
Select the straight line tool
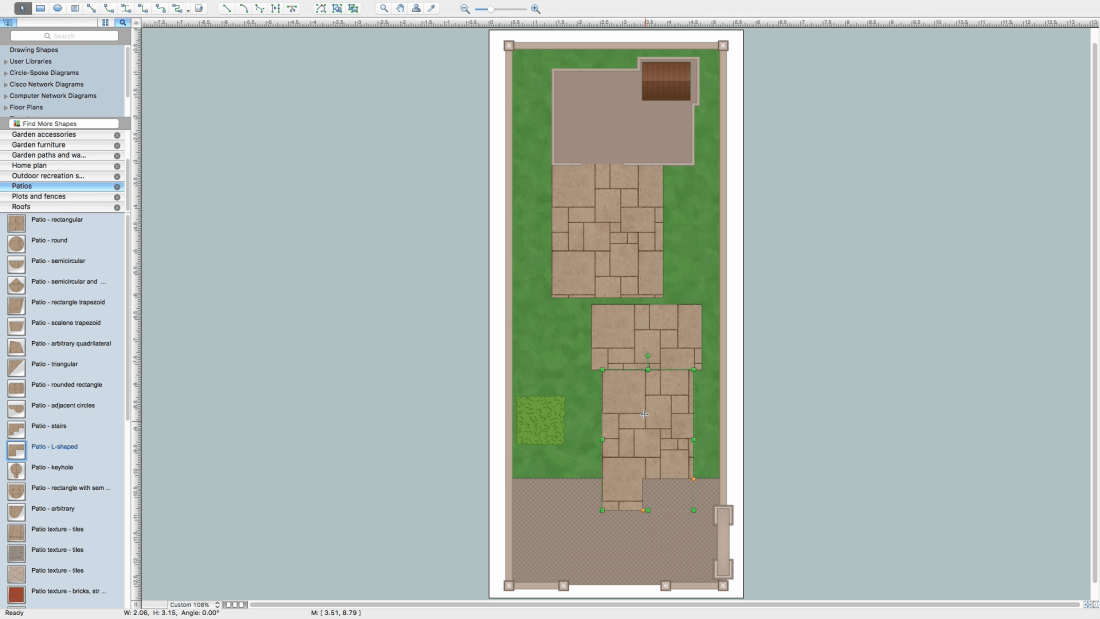(226, 8)
